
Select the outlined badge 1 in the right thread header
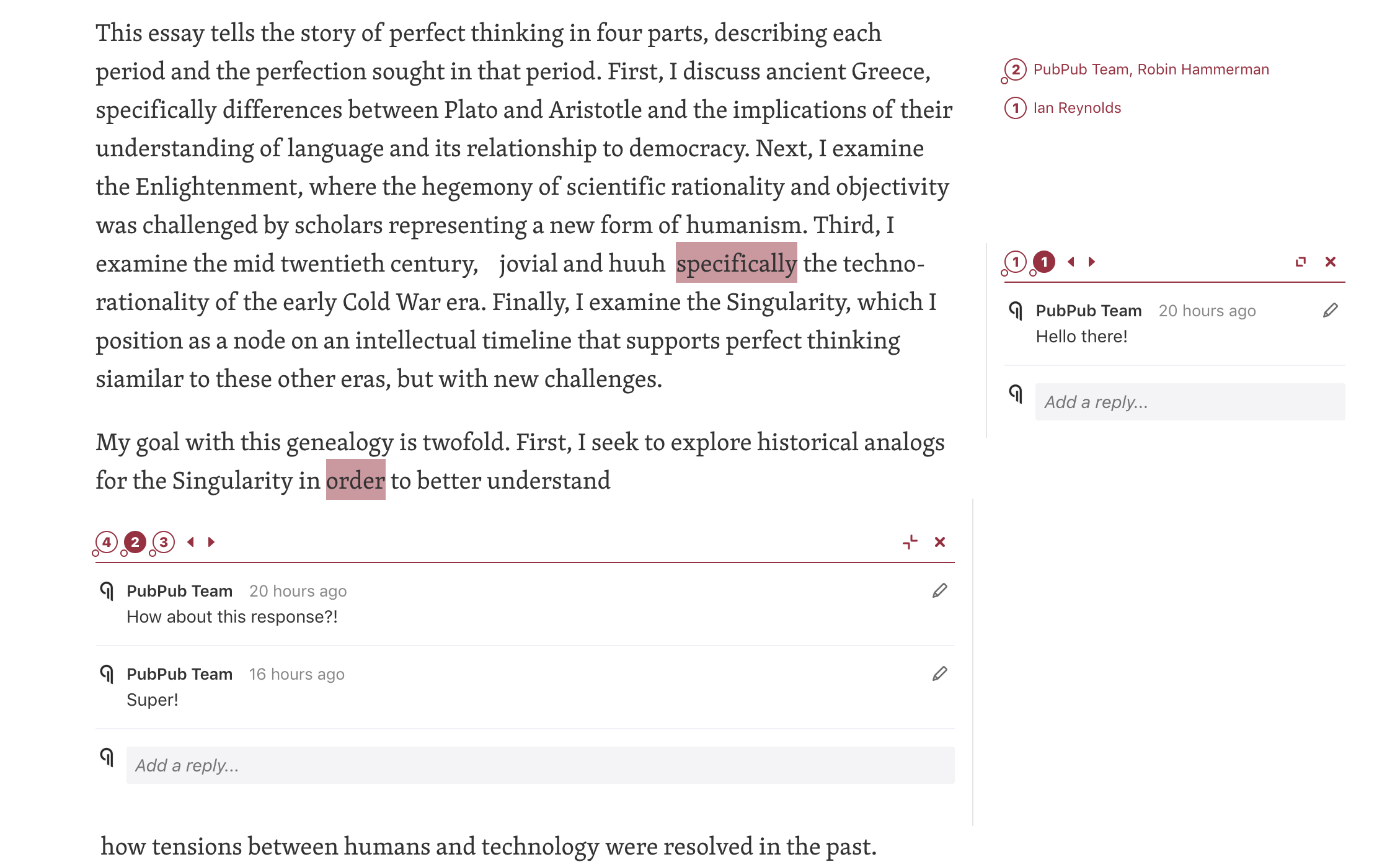[x=1015, y=262]
